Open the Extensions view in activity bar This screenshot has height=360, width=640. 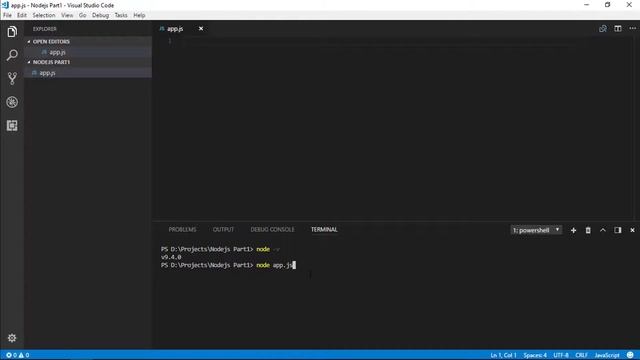[12, 125]
